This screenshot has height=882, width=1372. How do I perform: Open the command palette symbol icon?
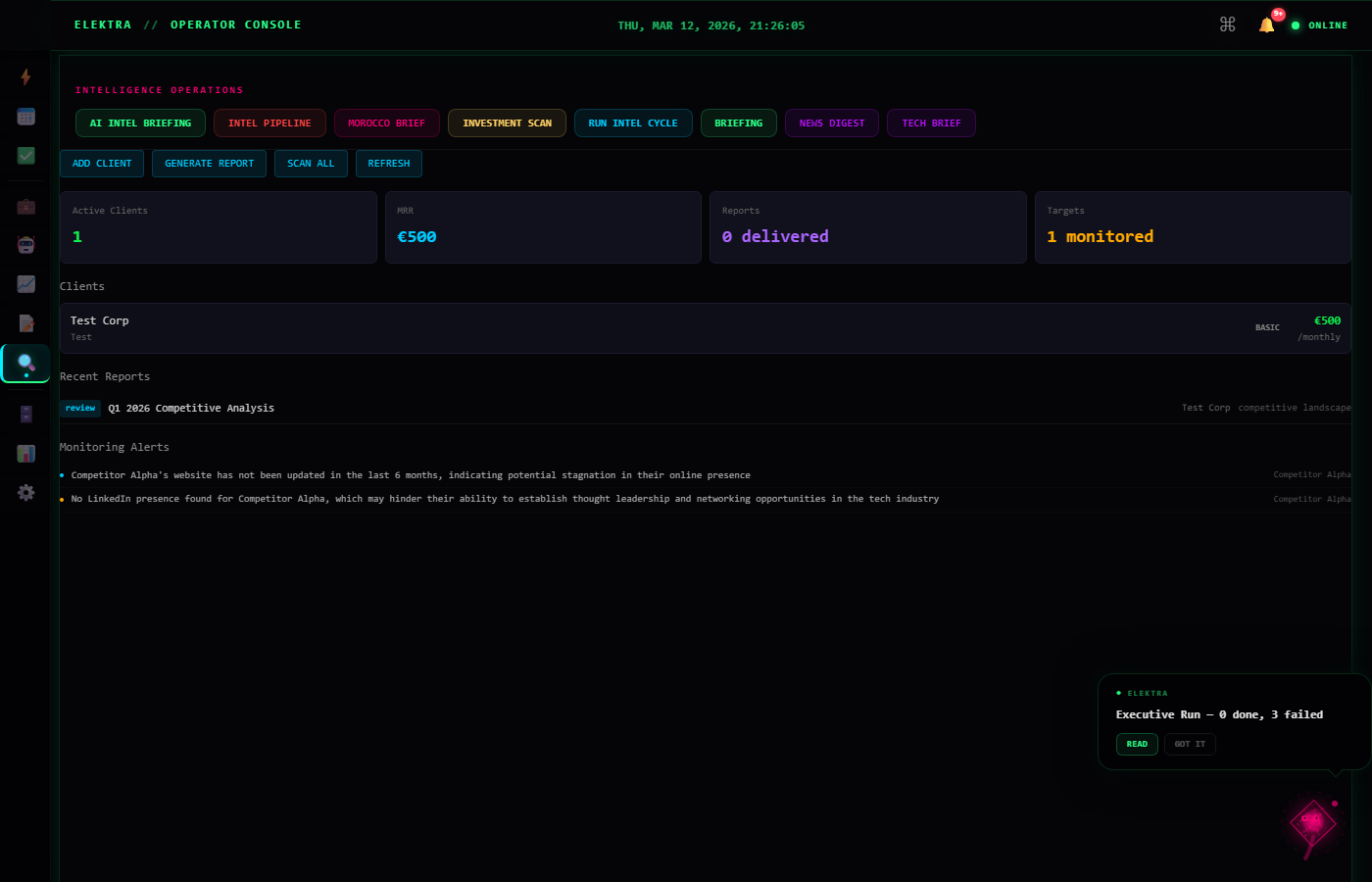pyautogui.click(x=1227, y=24)
